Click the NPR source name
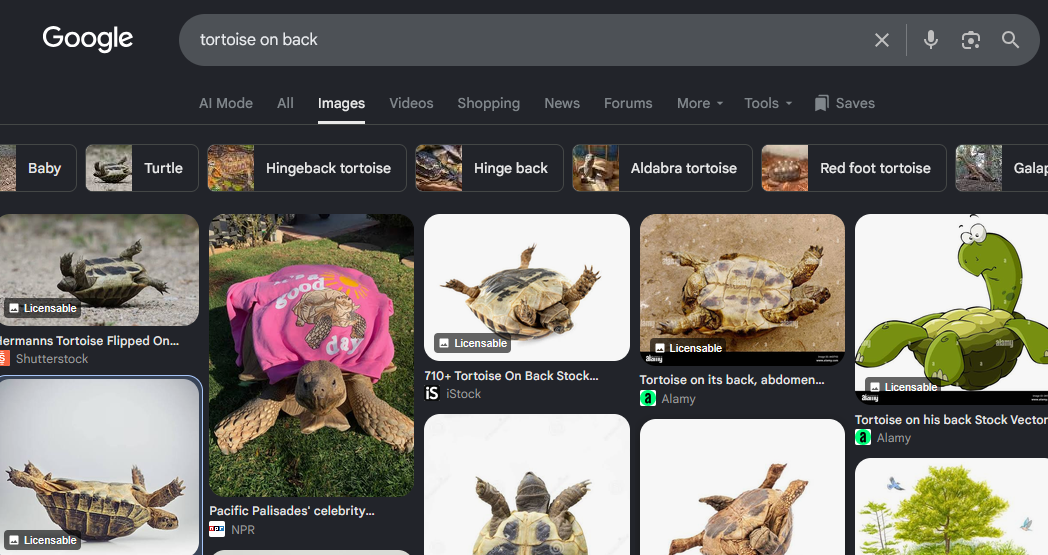Viewport: 1048px width, 555px height. (243, 530)
